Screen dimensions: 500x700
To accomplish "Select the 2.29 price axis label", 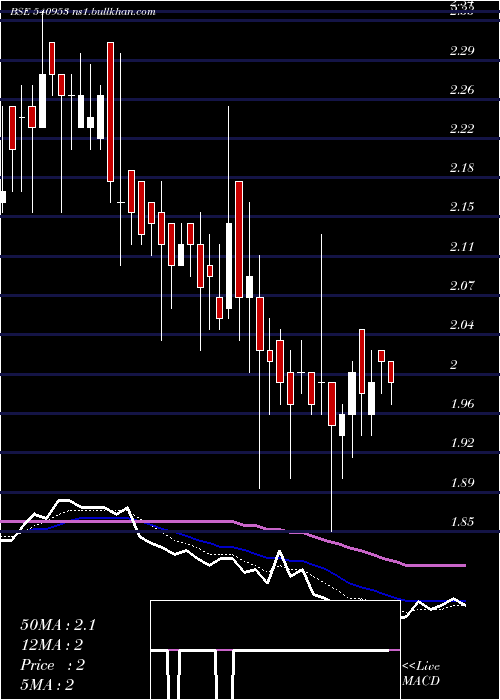I will [462, 50].
